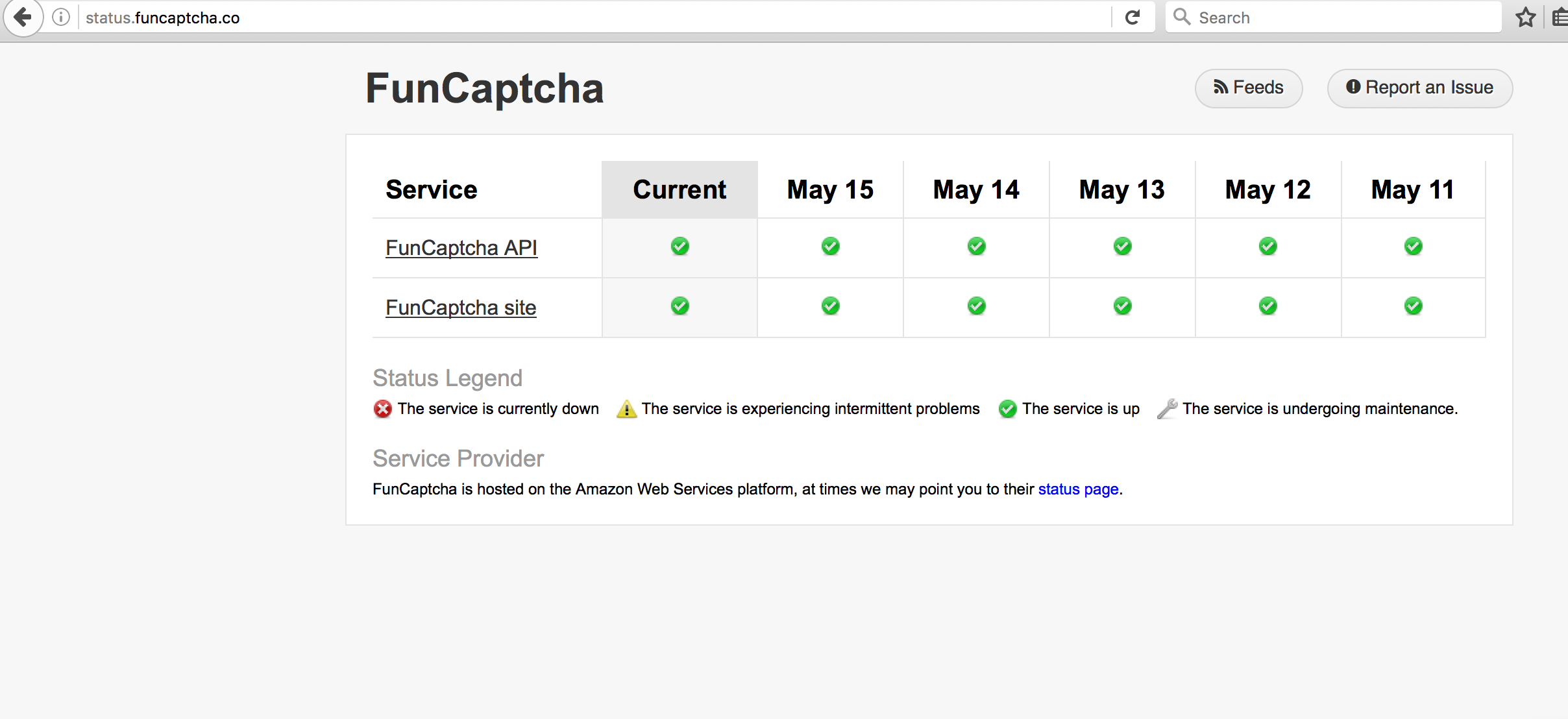The width and height of the screenshot is (1568, 719).
Task: Click FunCaptcha API May 11 status icon
Action: [1413, 247]
